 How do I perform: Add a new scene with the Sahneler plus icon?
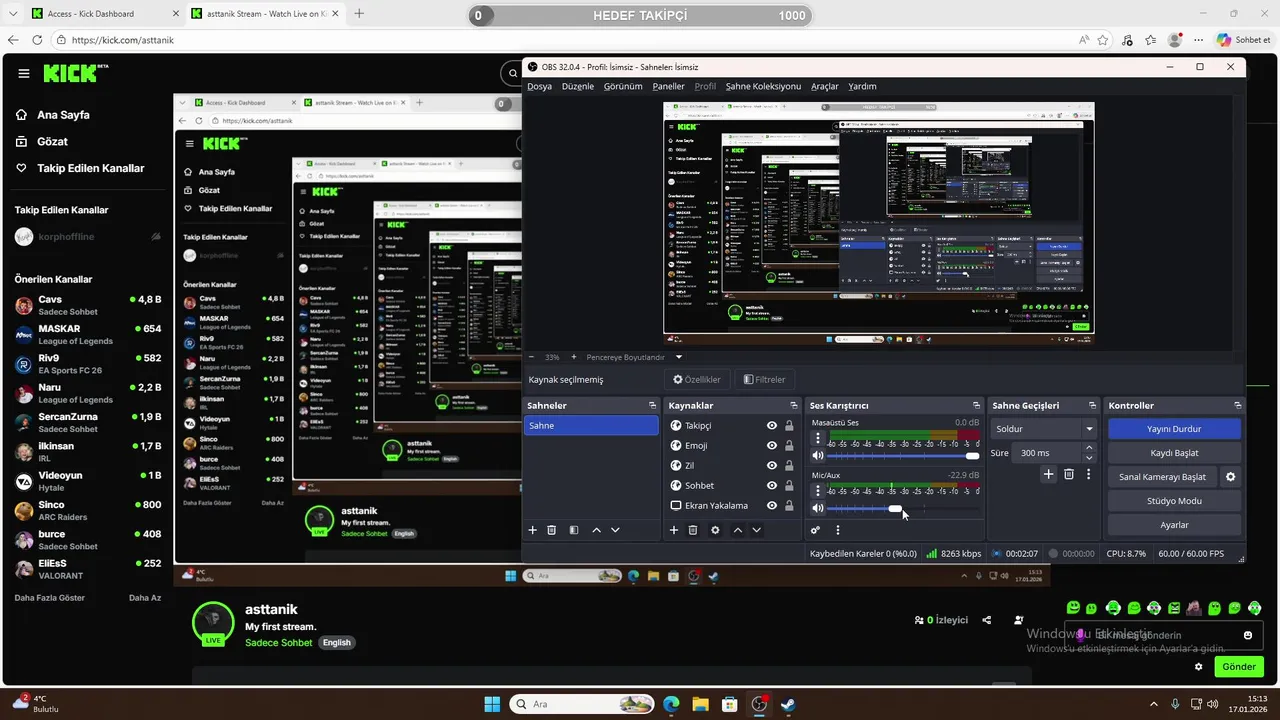(533, 530)
